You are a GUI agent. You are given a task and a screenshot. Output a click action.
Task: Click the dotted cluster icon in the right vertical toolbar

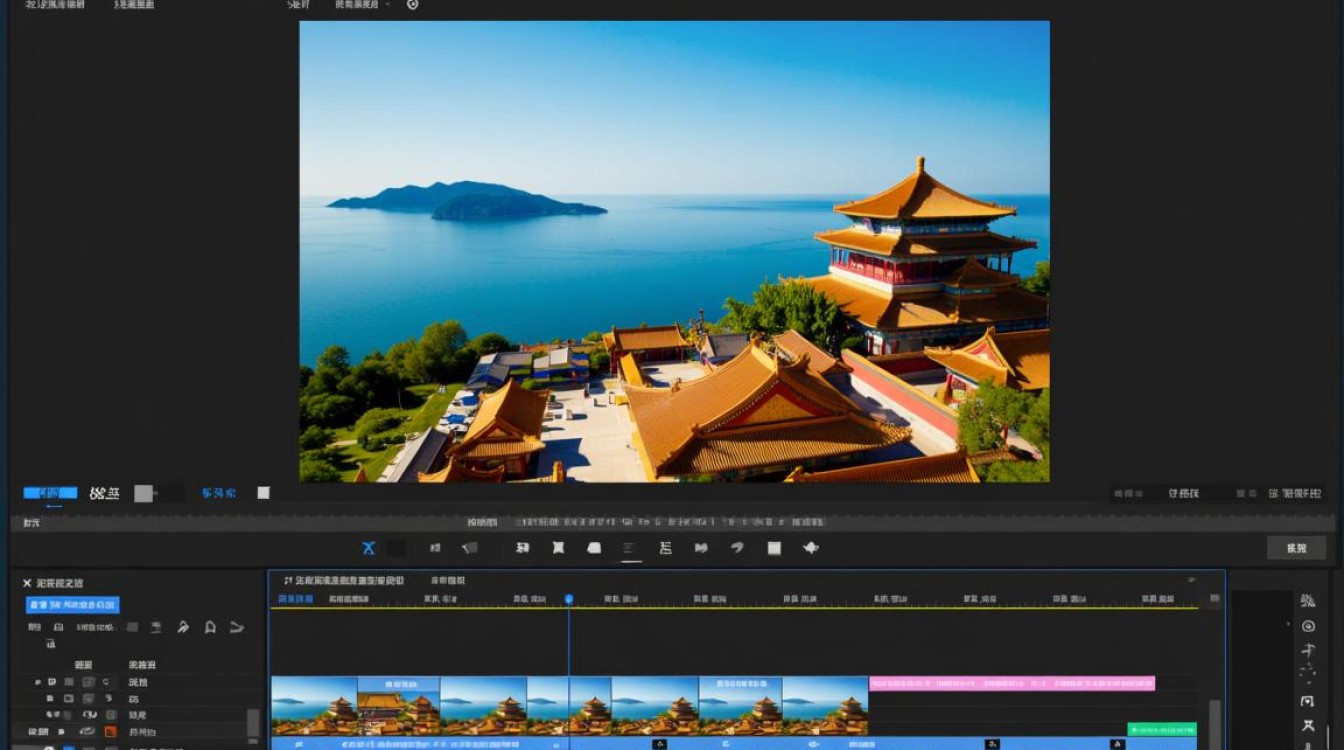point(1308,674)
